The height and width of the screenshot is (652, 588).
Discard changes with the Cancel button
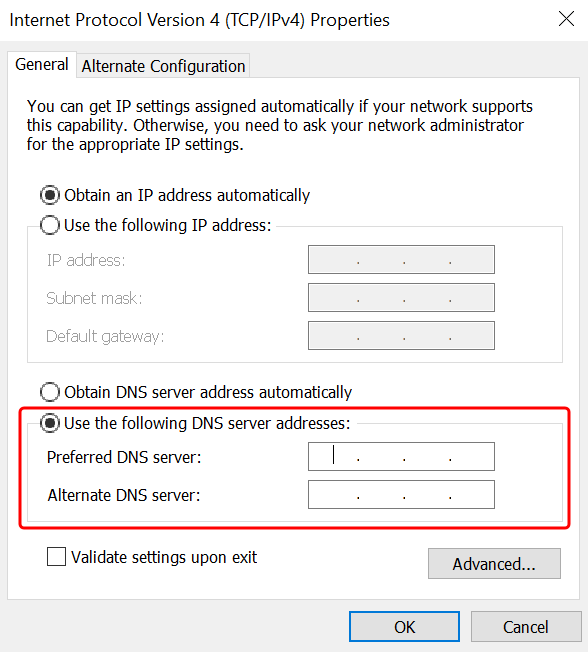[526, 626]
